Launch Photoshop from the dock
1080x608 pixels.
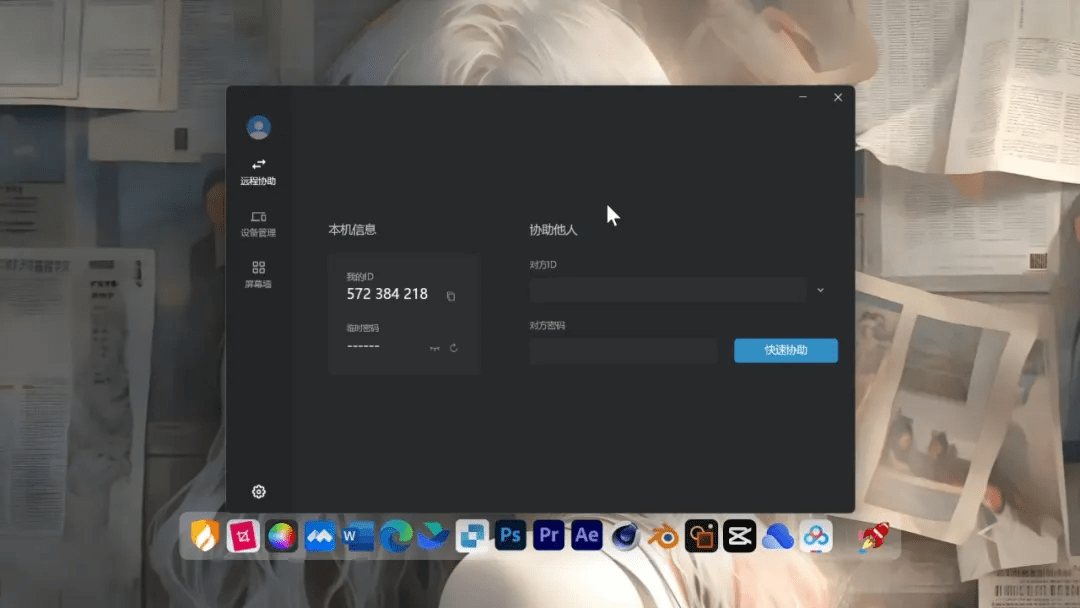click(x=510, y=535)
